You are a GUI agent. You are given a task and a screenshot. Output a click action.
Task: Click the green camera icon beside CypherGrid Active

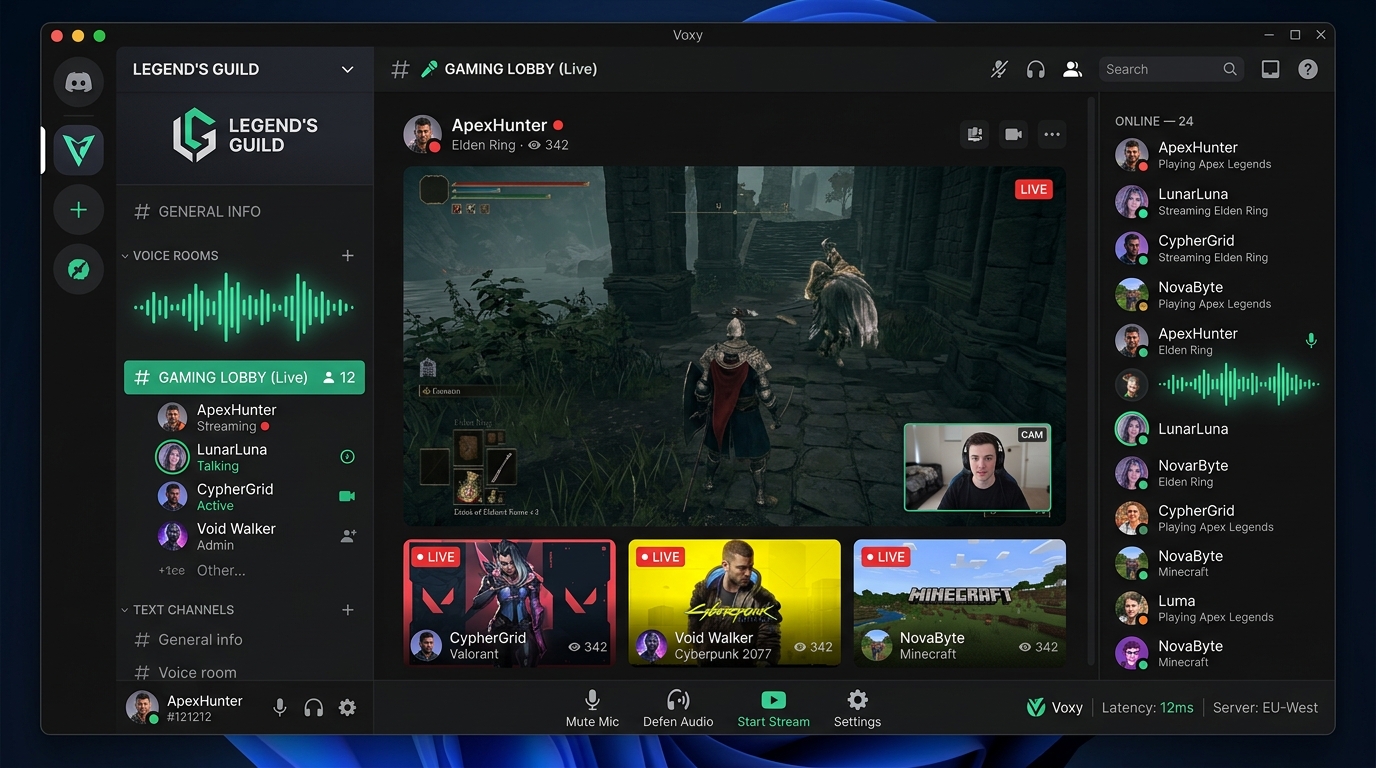(x=347, y=496)
